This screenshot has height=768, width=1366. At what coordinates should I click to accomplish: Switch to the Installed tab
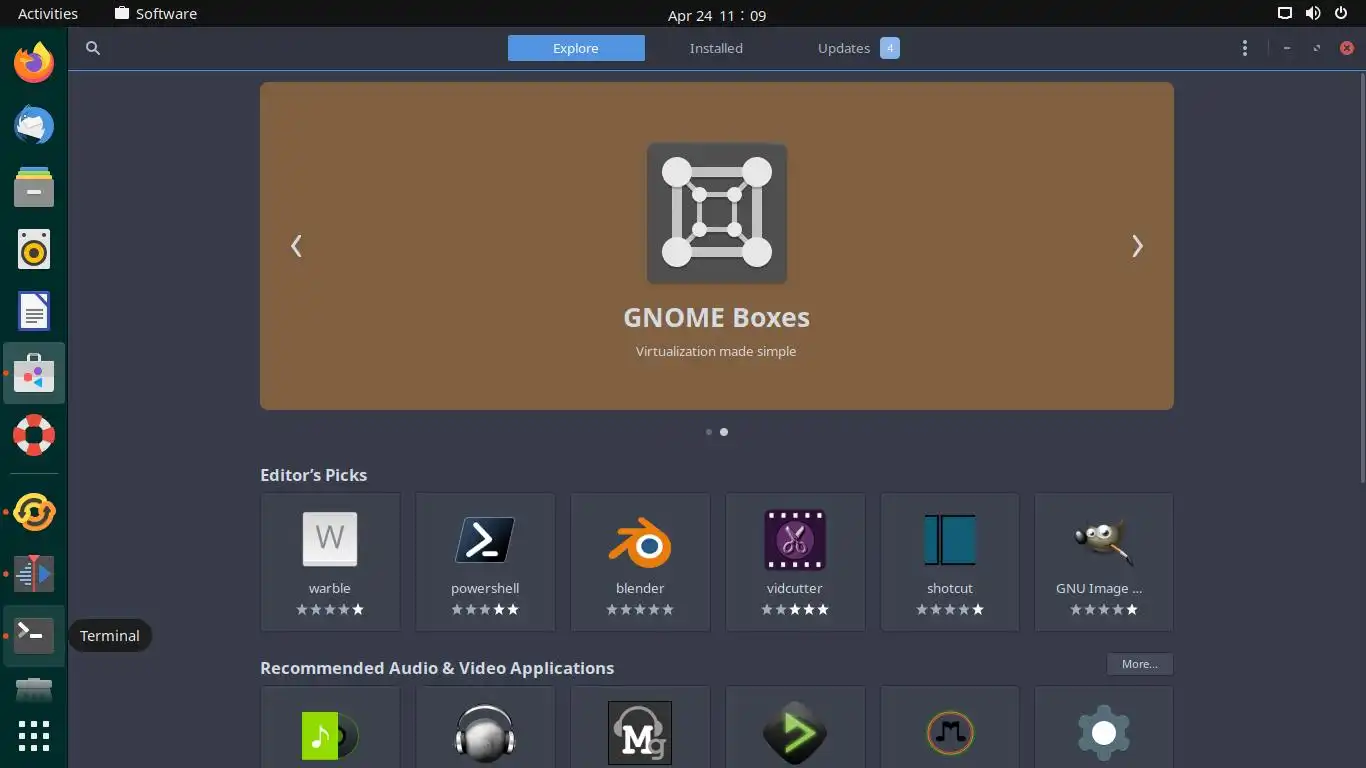(x=716, y=48)
